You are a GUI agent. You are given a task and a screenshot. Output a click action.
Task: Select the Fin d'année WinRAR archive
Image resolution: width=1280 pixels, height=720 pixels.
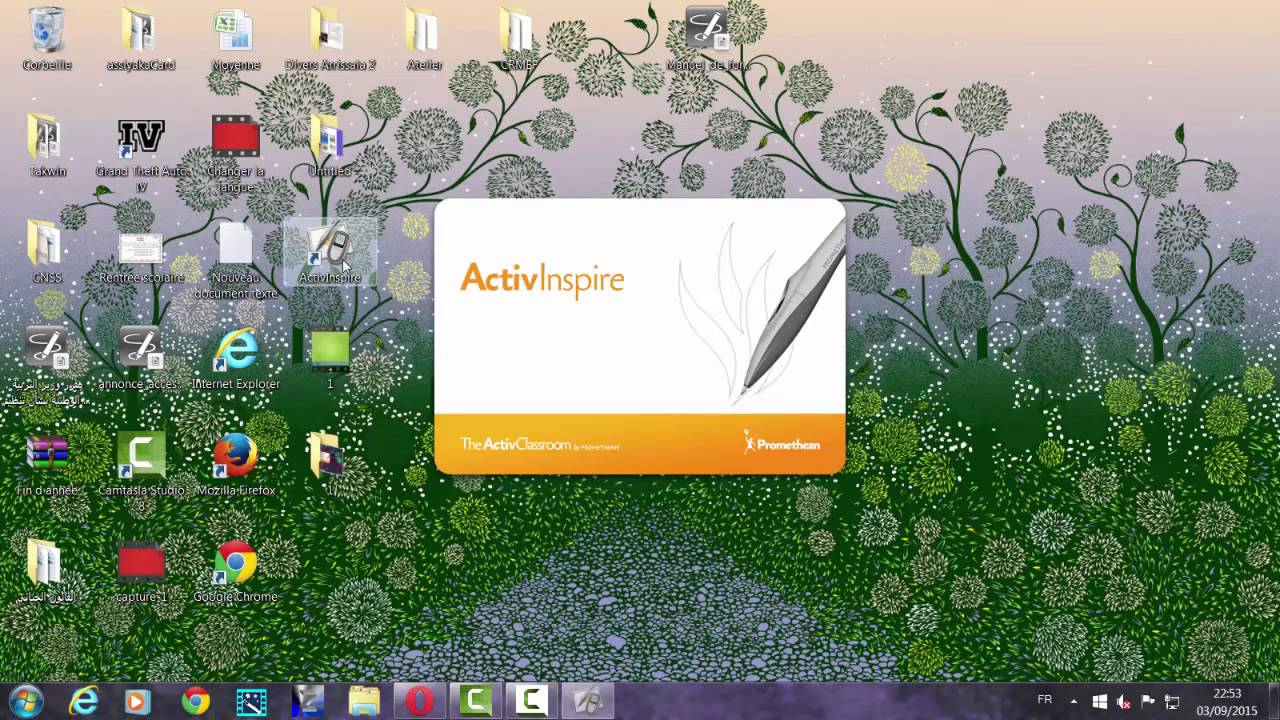[47, 464]
